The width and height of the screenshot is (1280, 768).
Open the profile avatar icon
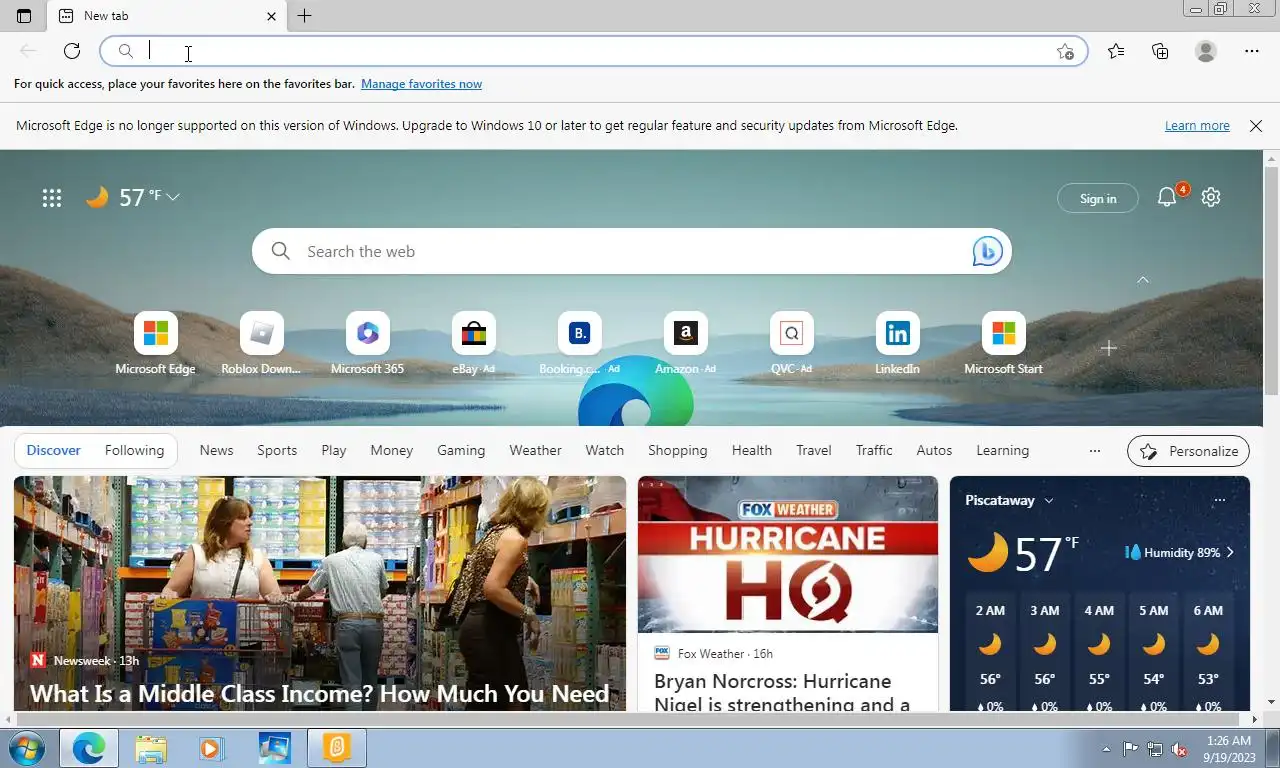click(x=1206, y=51)
